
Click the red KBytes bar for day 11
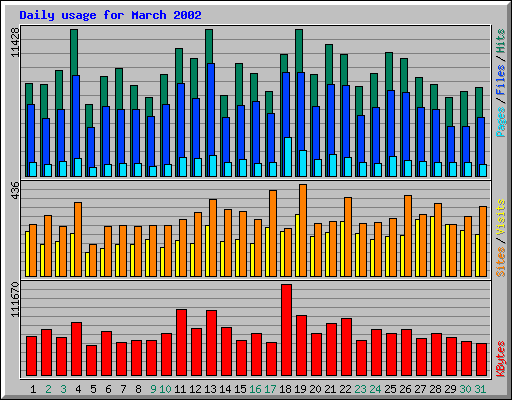pyautogui.click(x=181, y=343)
